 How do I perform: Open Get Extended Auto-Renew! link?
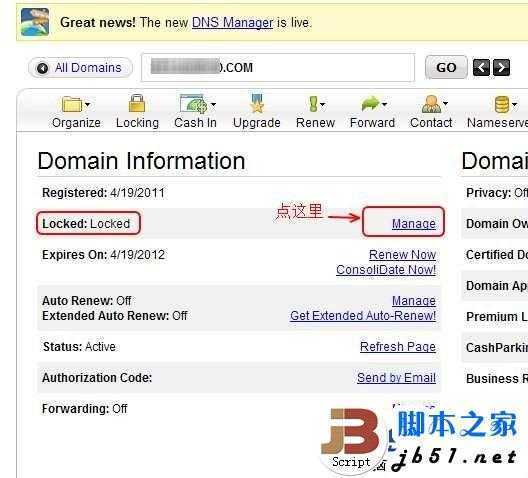pos(363,316)
